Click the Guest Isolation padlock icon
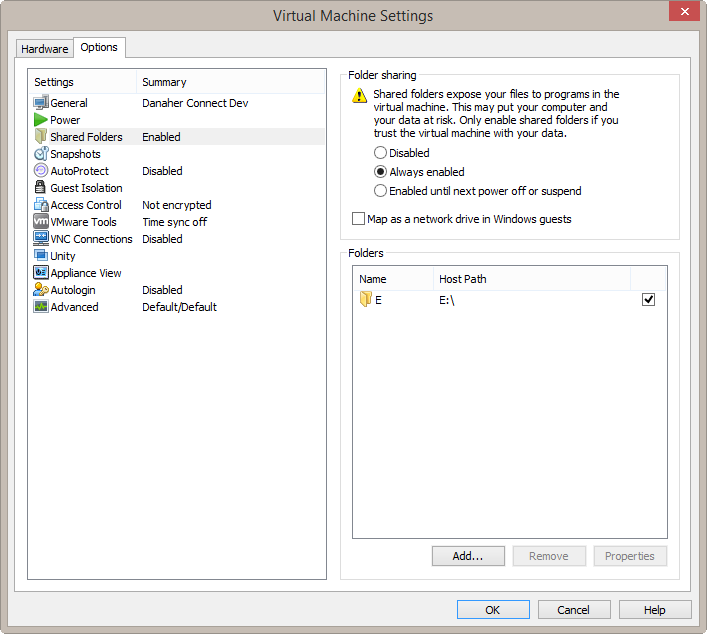This screenshot has height=634, width=707. [x=41, y=188]
